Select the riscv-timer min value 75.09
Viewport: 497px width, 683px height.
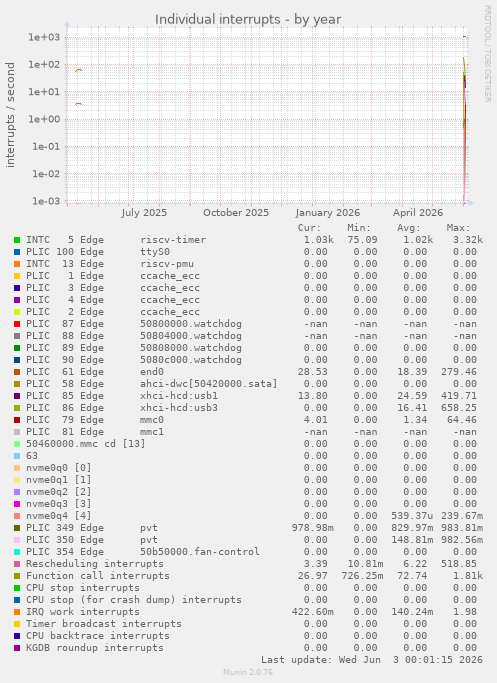point(362,240)
